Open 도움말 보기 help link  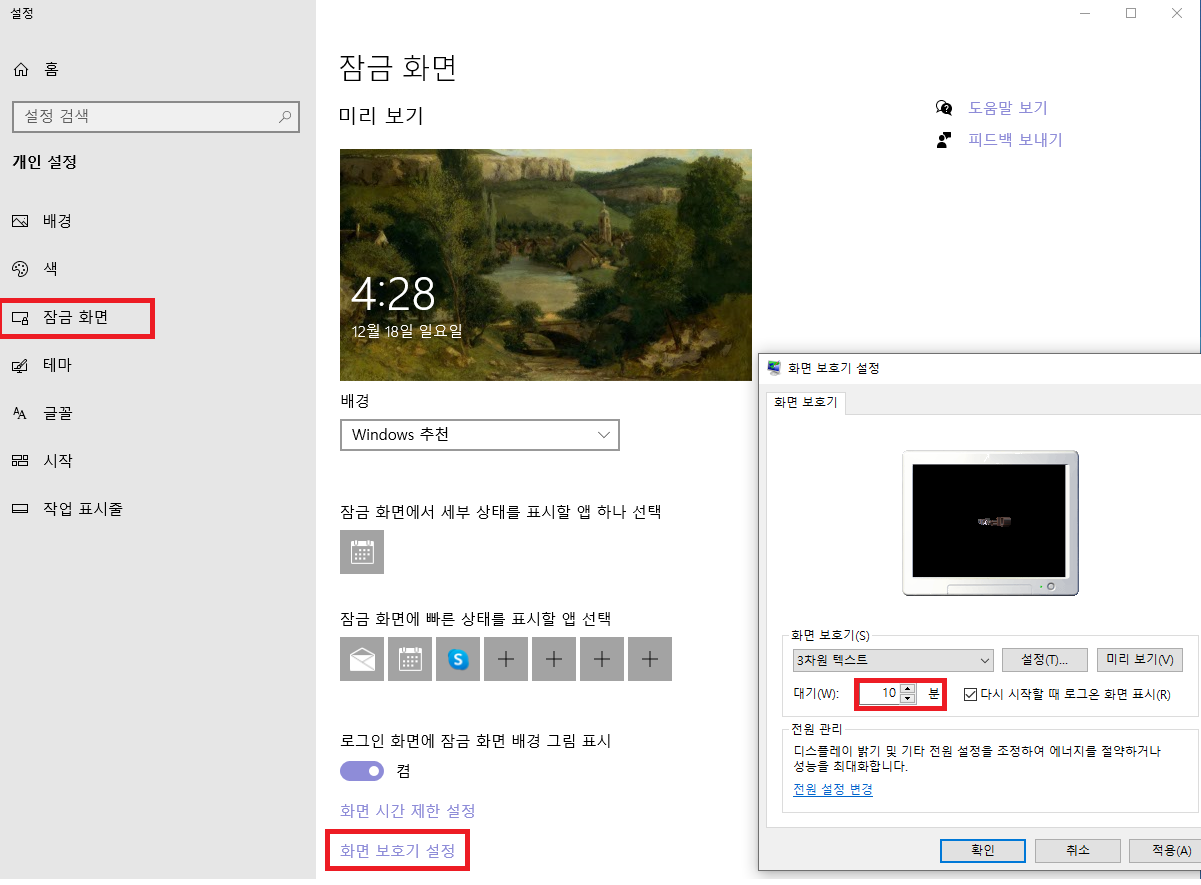click(x=1008, y=108)
